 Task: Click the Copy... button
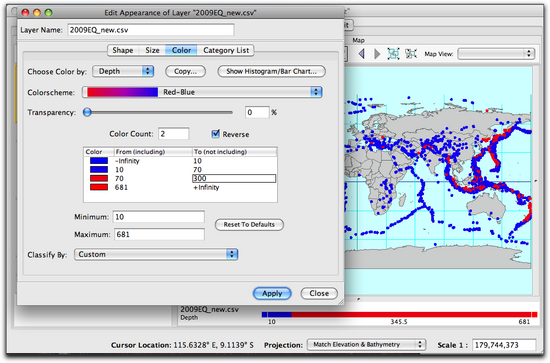click(x=185, y=71)
